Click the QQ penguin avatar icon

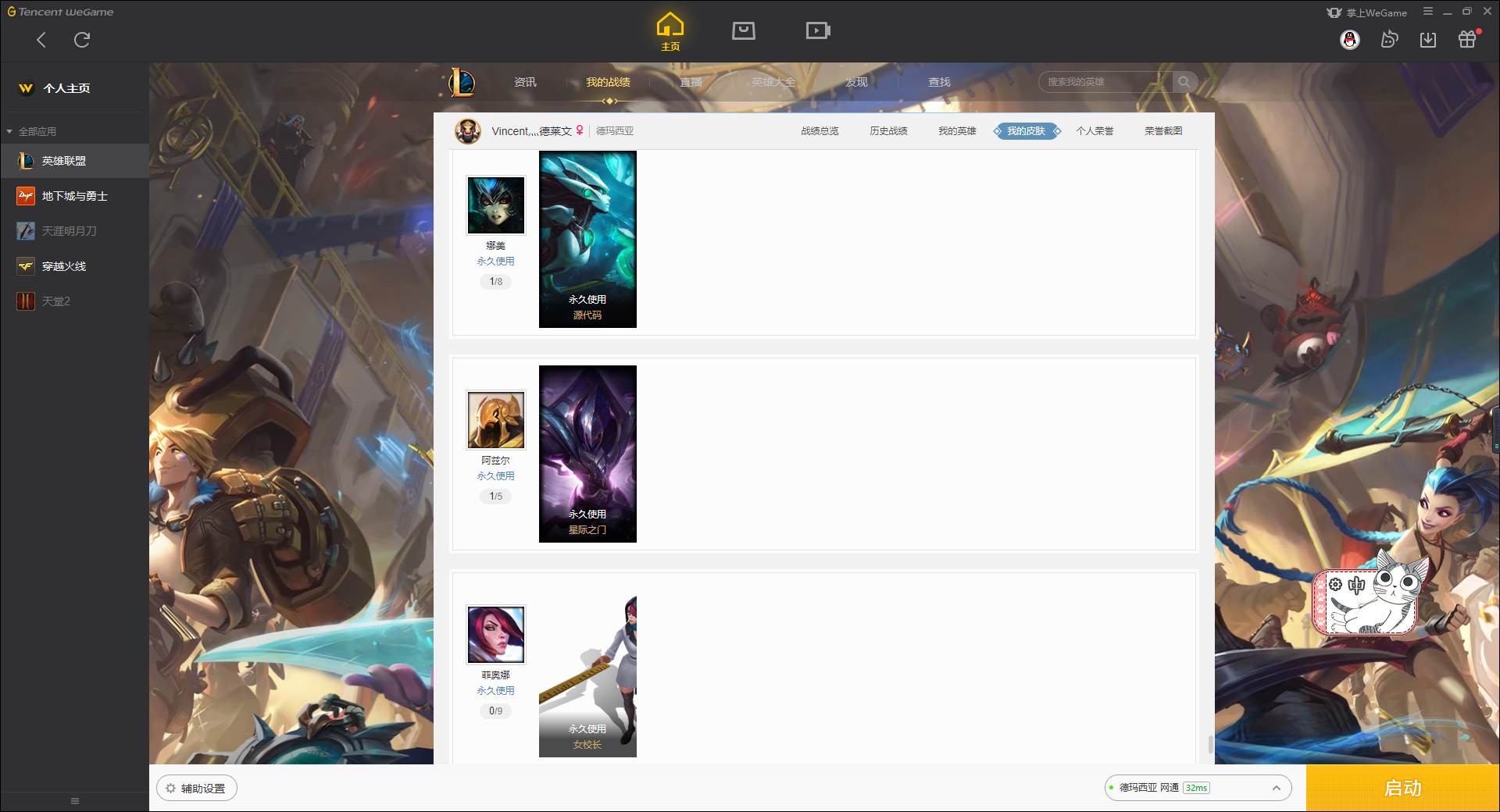[x=1350, y=40]
